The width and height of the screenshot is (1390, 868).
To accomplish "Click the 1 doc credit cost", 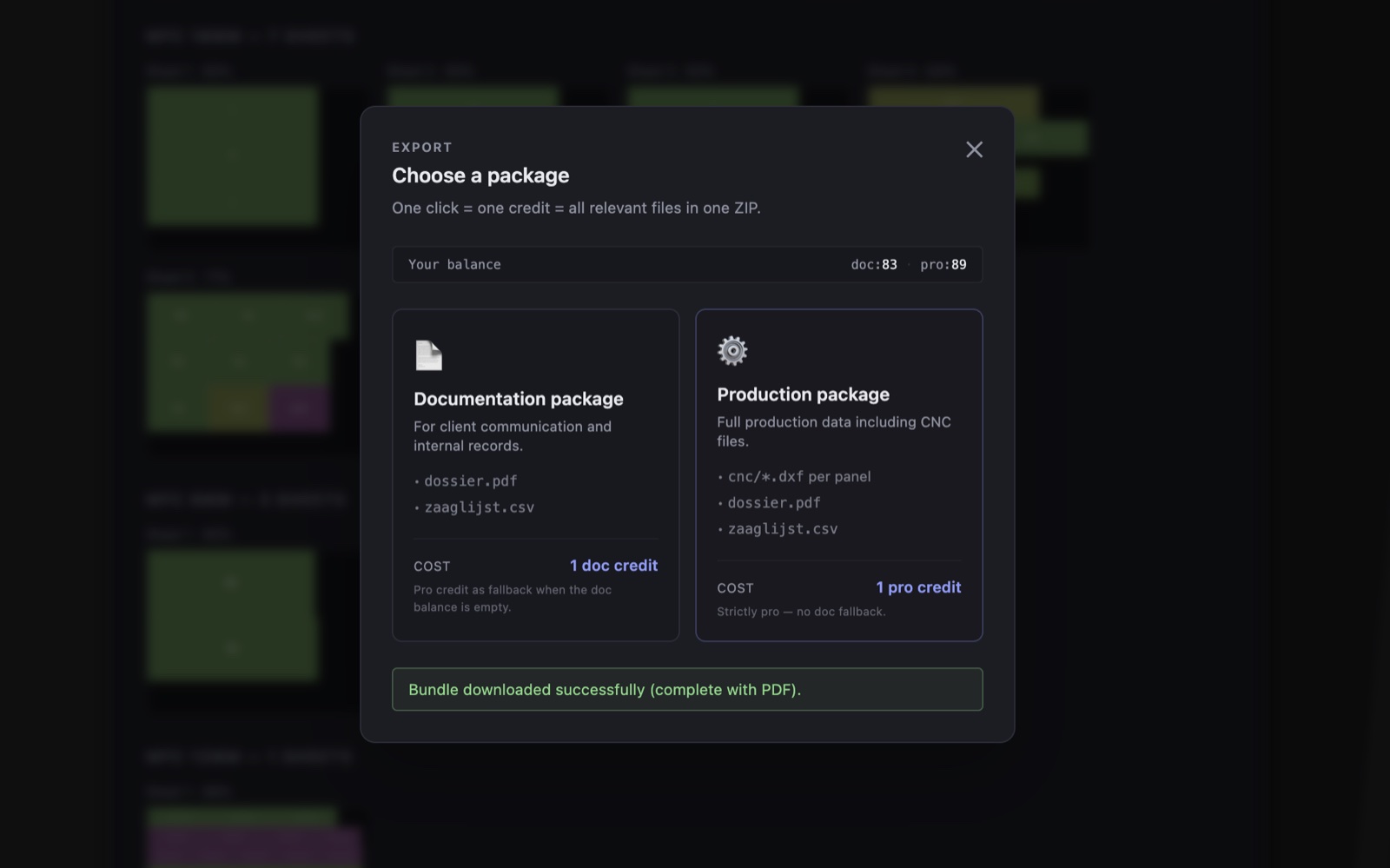I will coord(613,566).
